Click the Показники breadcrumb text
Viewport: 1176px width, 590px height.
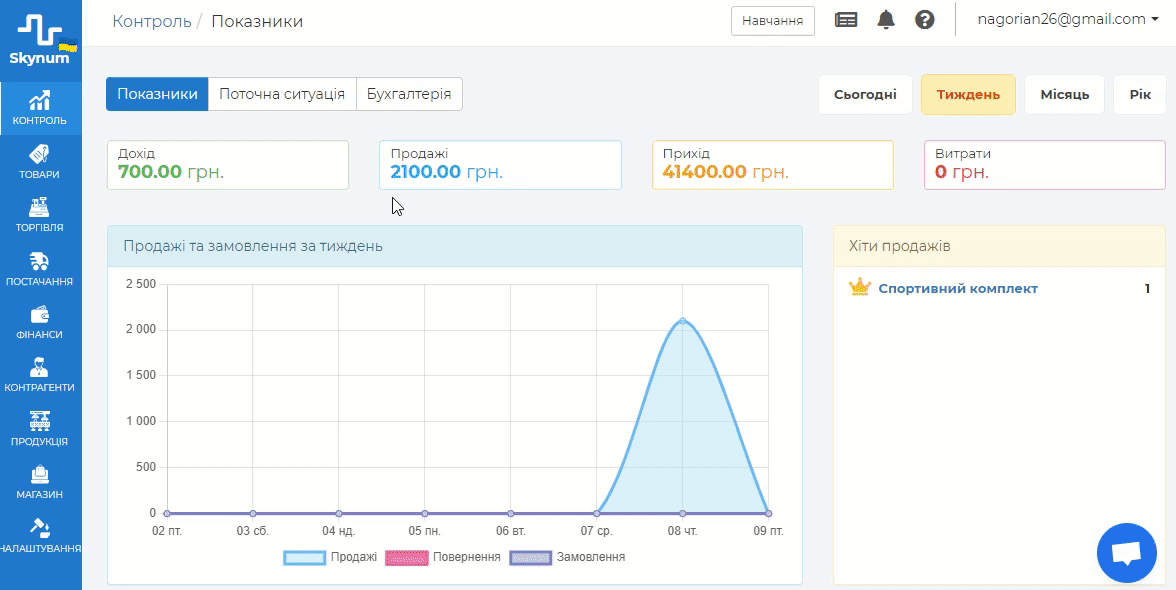tap(257, 21)
